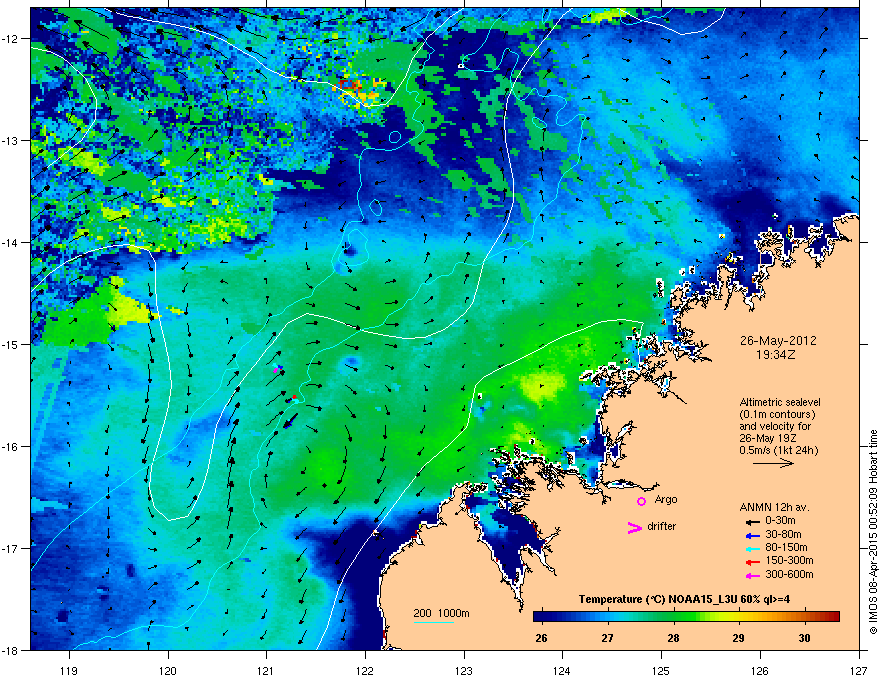The width and height of the screenshot is (880, 680).
Task: Click the '80-150m' depth label
Action: [786, 547]
